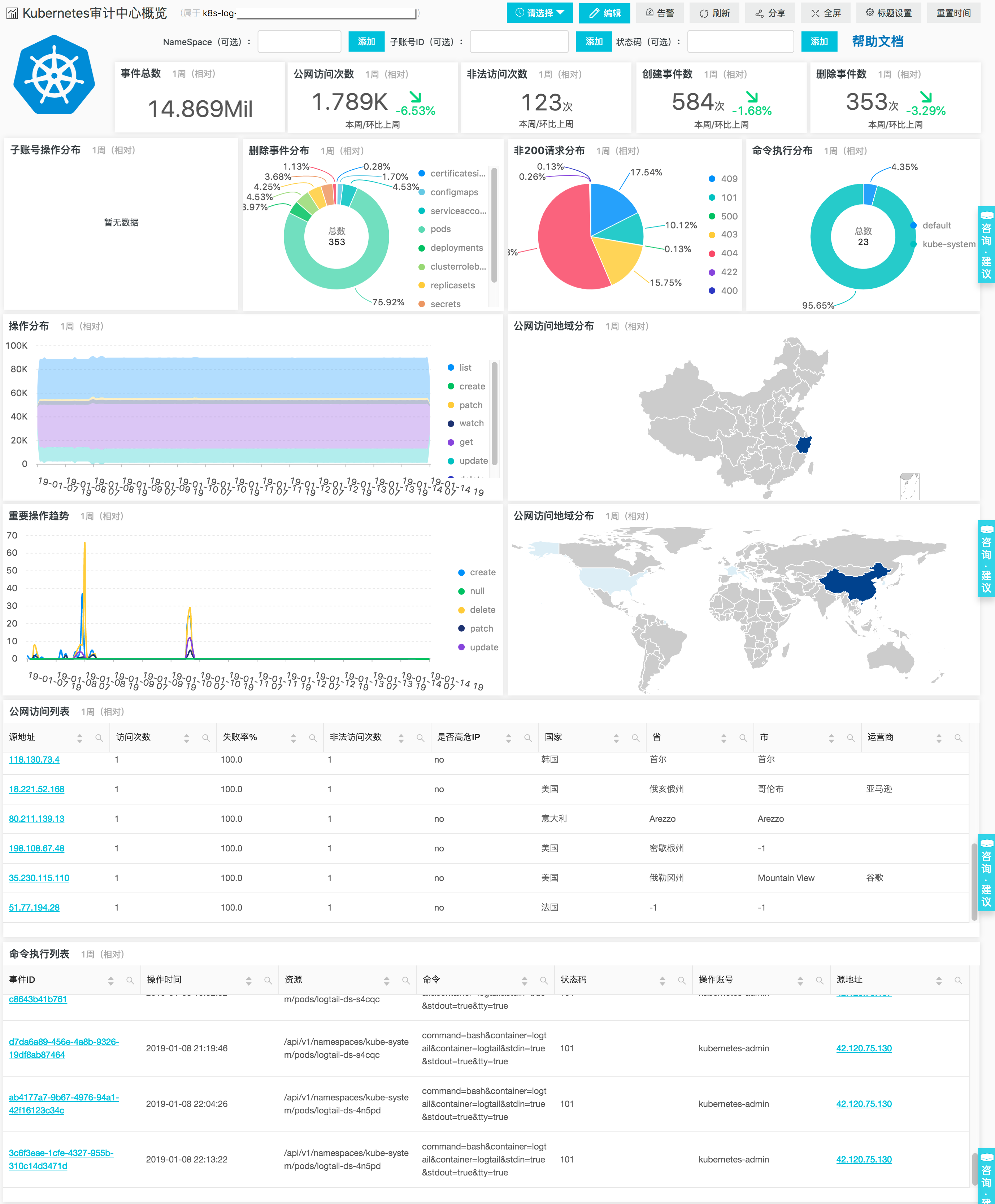
Task: Click the NameSpace input field
Action: tap(299, 41)
